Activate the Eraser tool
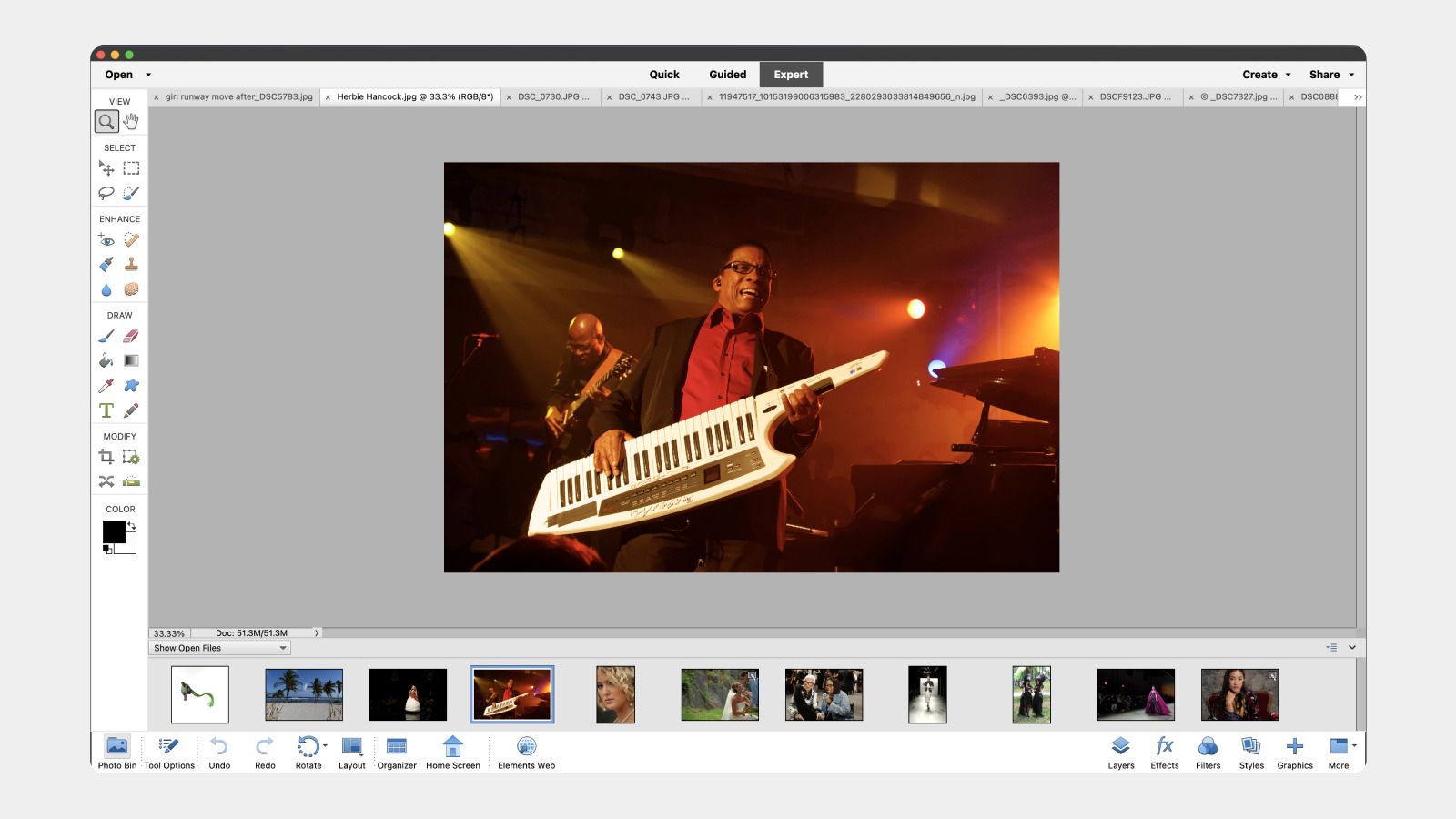Viewport: 1456px width, 819px height. [x=132, y=337]
